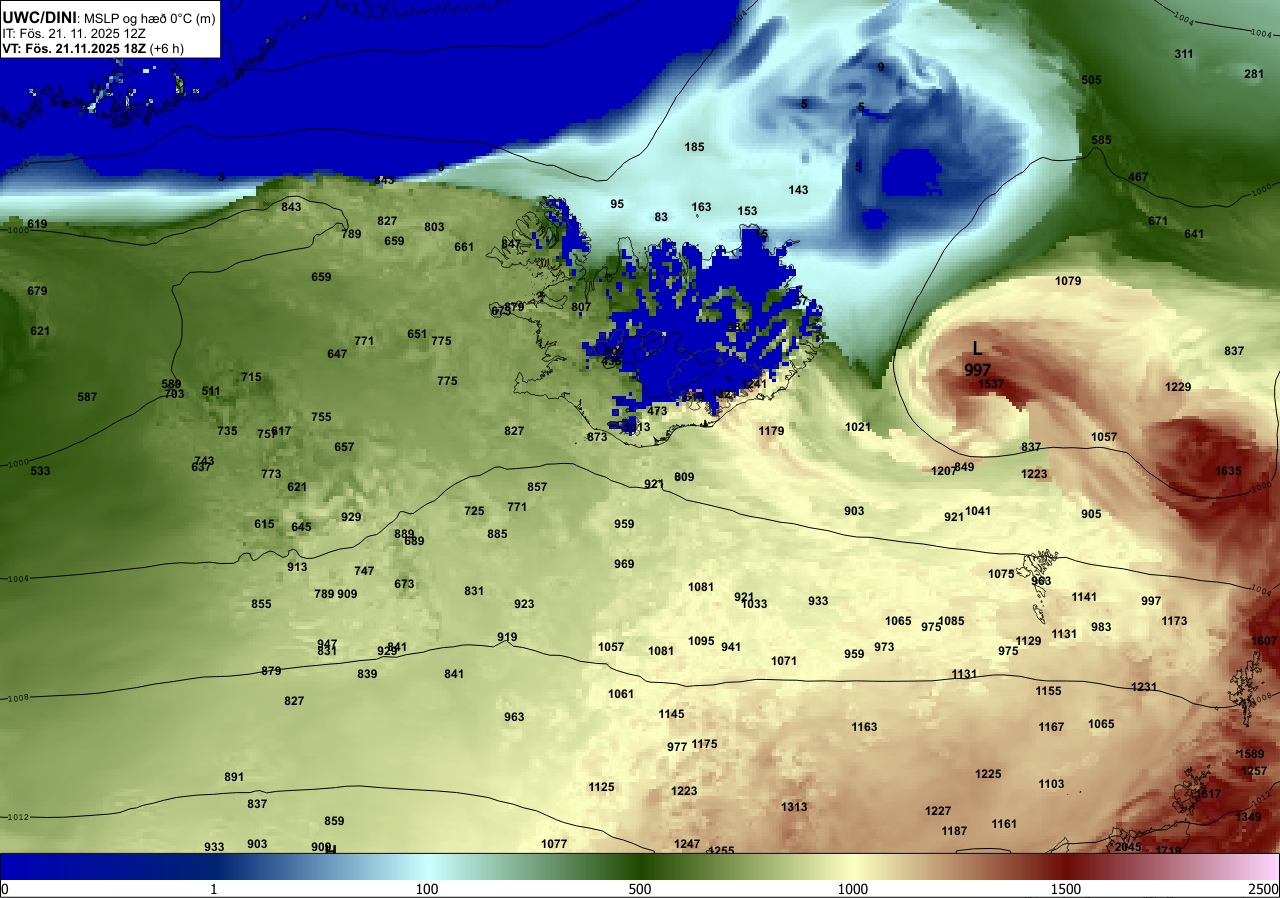Click the 1041 height value
Screen dimensions: 1280x898
point(978,511)
